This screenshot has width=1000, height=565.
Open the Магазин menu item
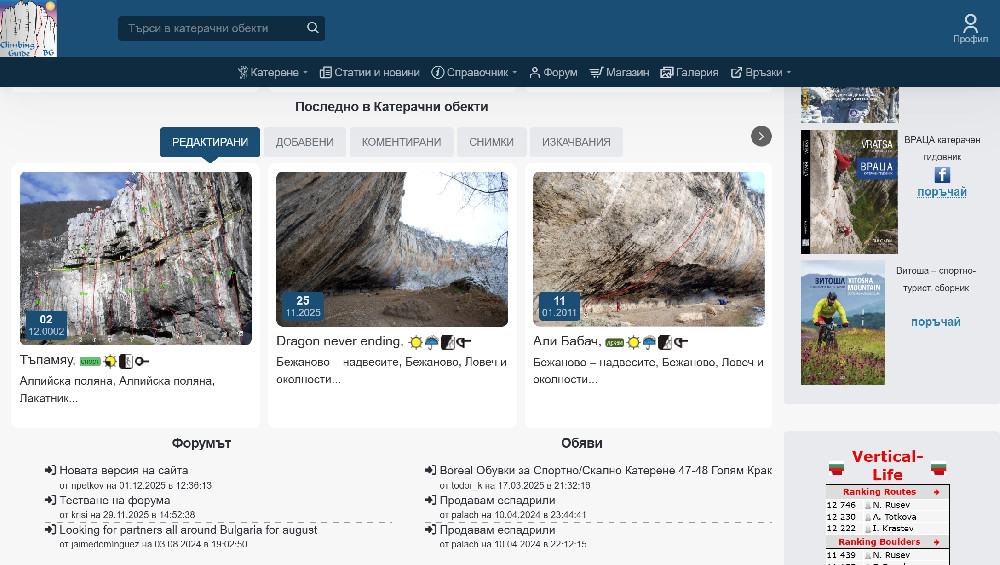(619, 72)
